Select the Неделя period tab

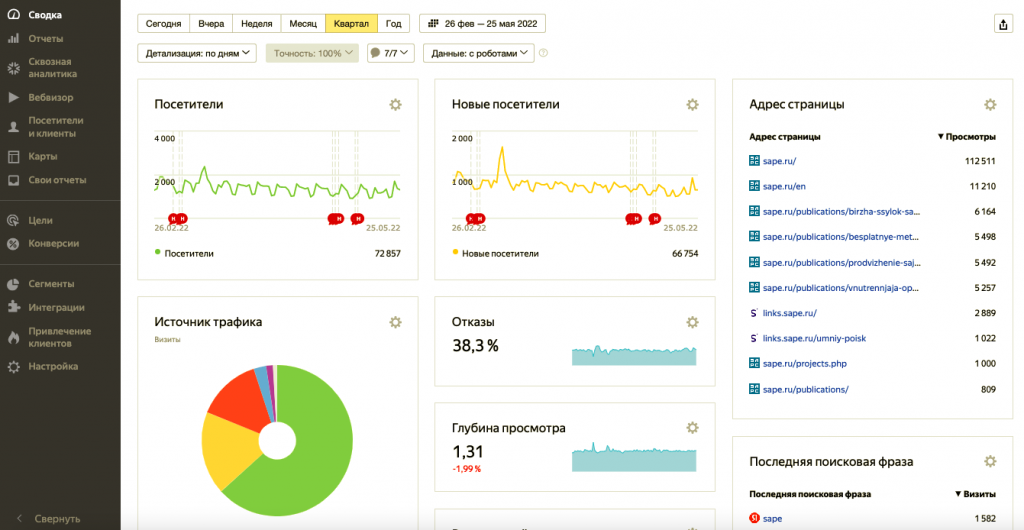point(257,23)
